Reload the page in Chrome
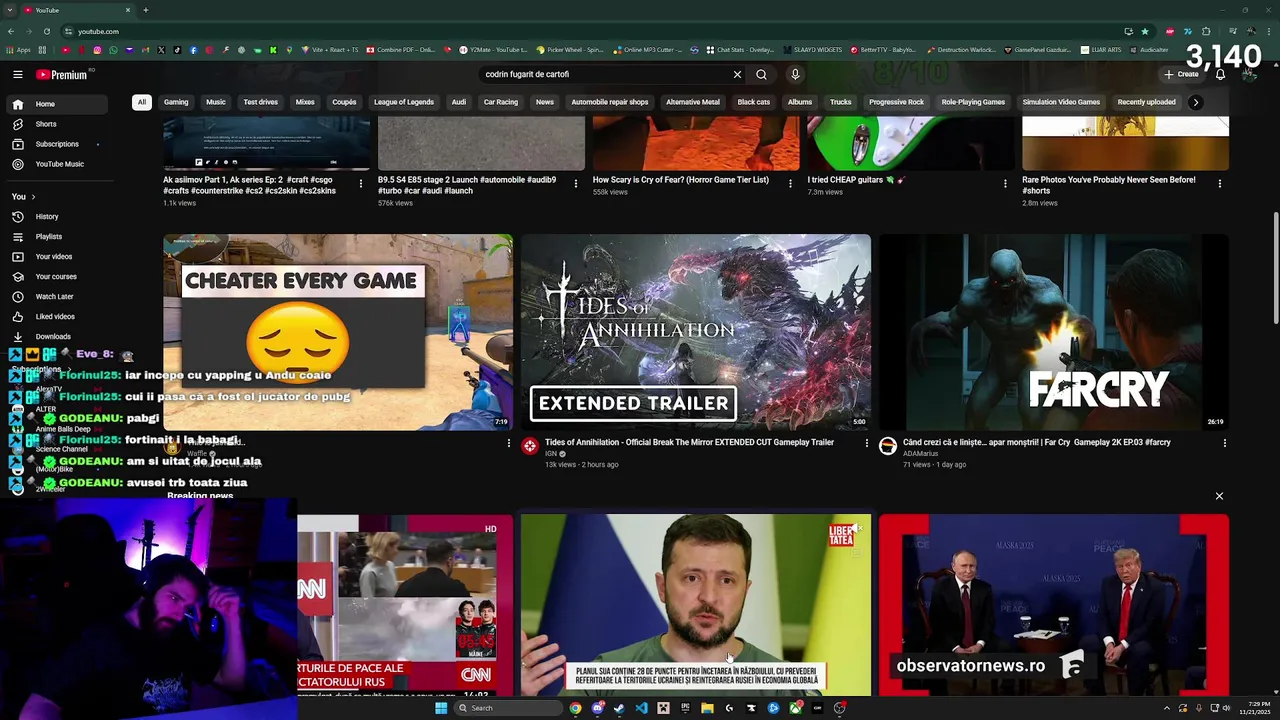Image resolution: width=1280 pixels, height=720 pixels. coord(46,31)
